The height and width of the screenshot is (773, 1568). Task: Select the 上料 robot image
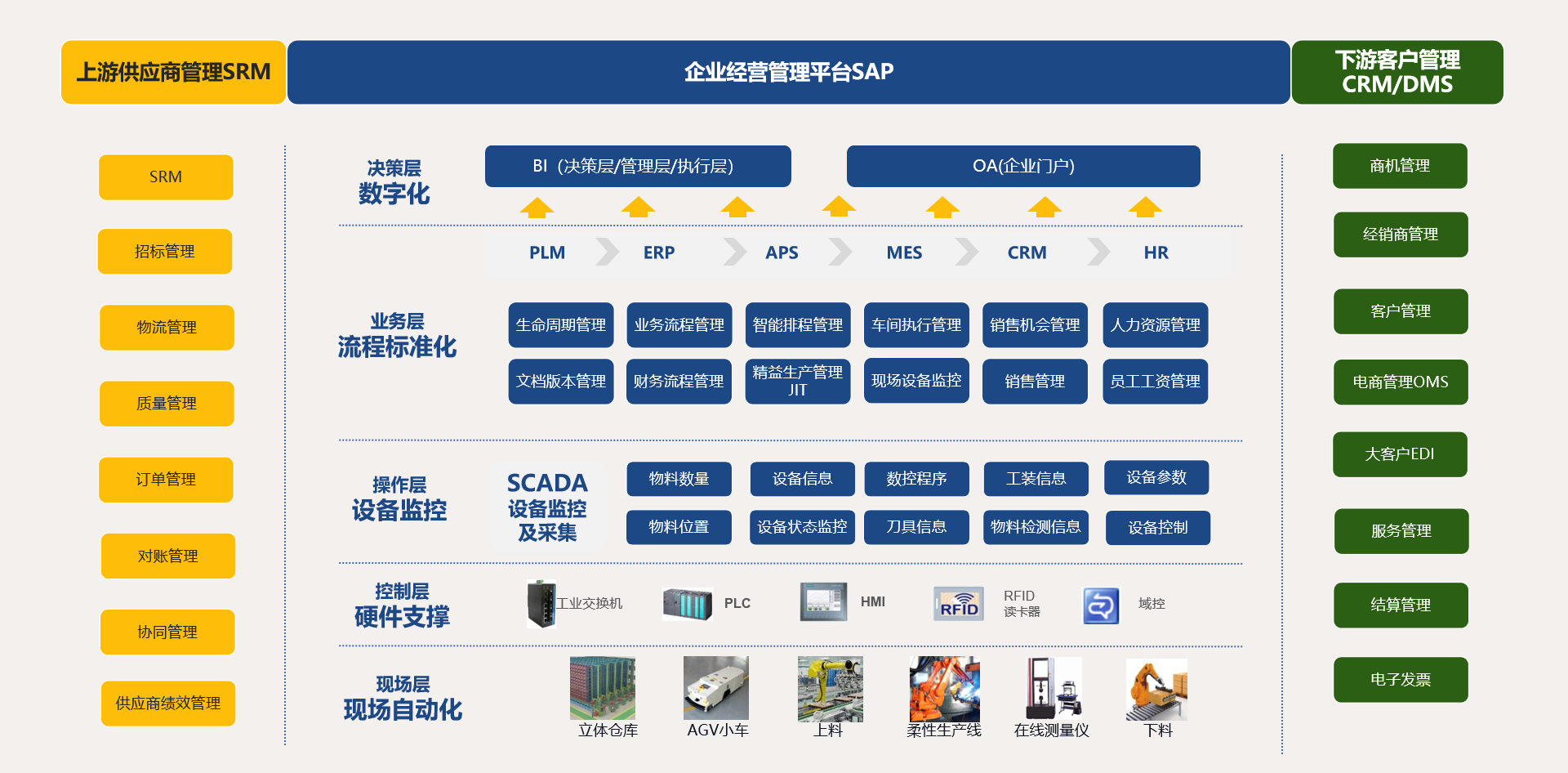(831, 689)
